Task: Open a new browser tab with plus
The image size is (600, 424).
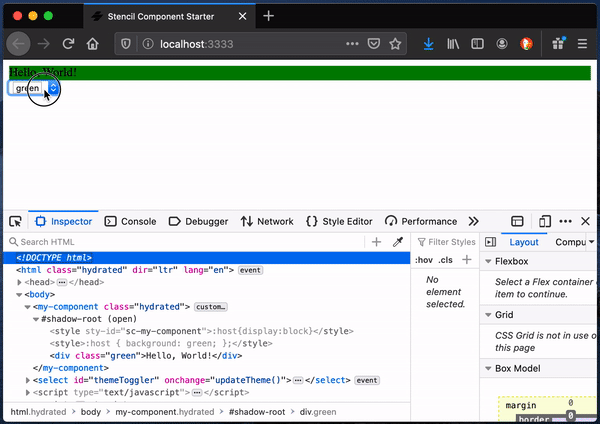Action: tap(269, 16)
